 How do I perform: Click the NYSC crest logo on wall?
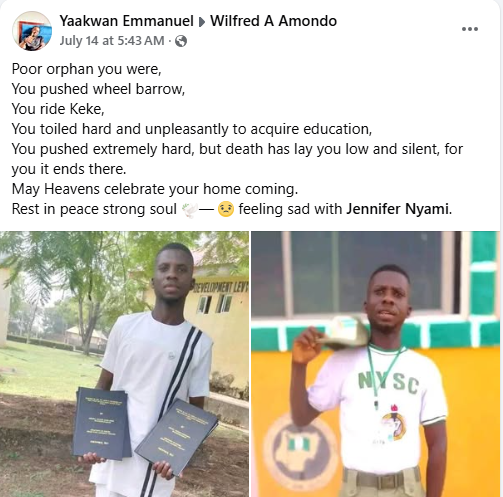300,452
